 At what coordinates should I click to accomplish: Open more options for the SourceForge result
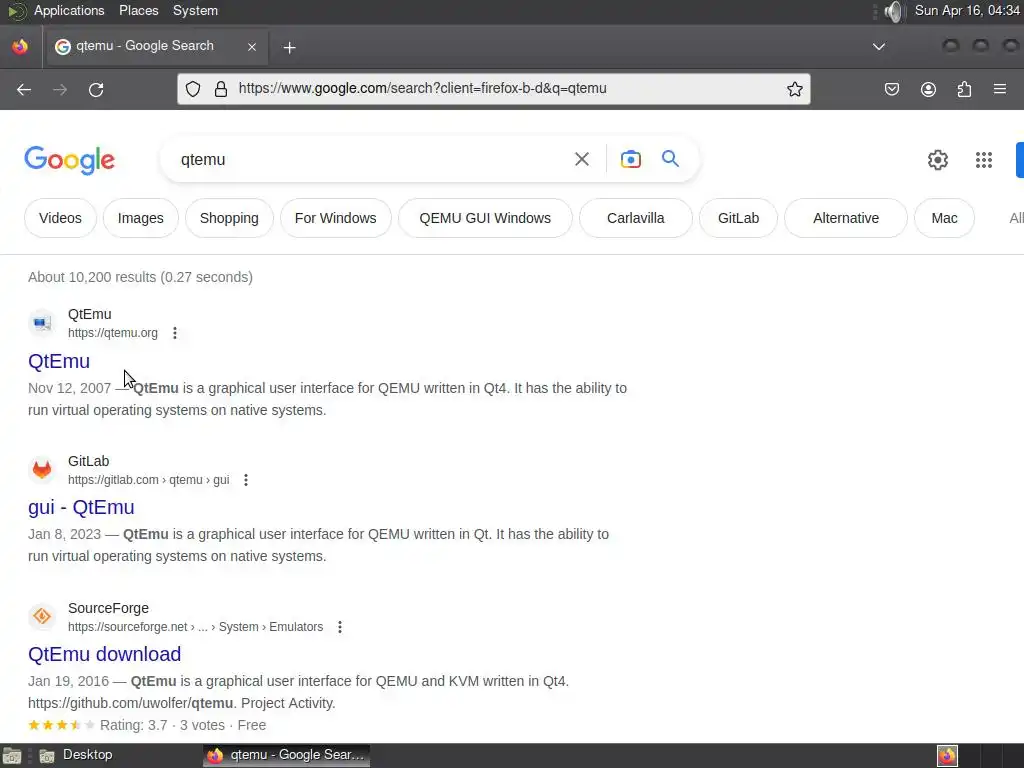[340, 627]
